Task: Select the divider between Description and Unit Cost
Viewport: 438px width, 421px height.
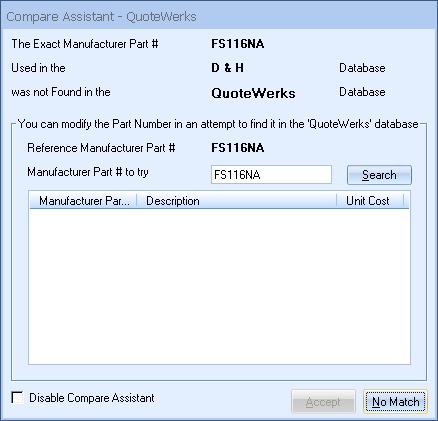Action: [x=336, y=201]
